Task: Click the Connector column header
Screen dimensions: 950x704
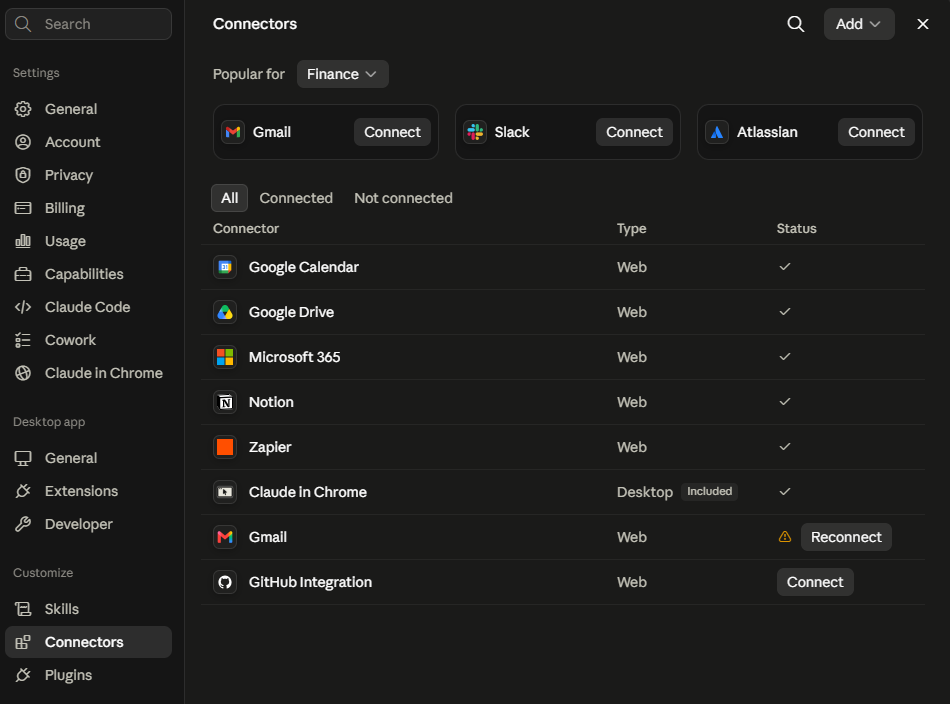Action: 246,228
